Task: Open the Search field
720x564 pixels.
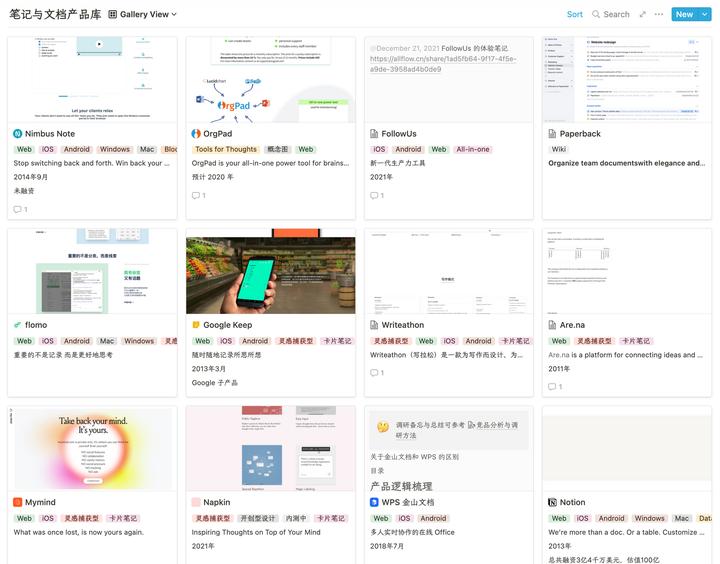Action: (611, 14)
